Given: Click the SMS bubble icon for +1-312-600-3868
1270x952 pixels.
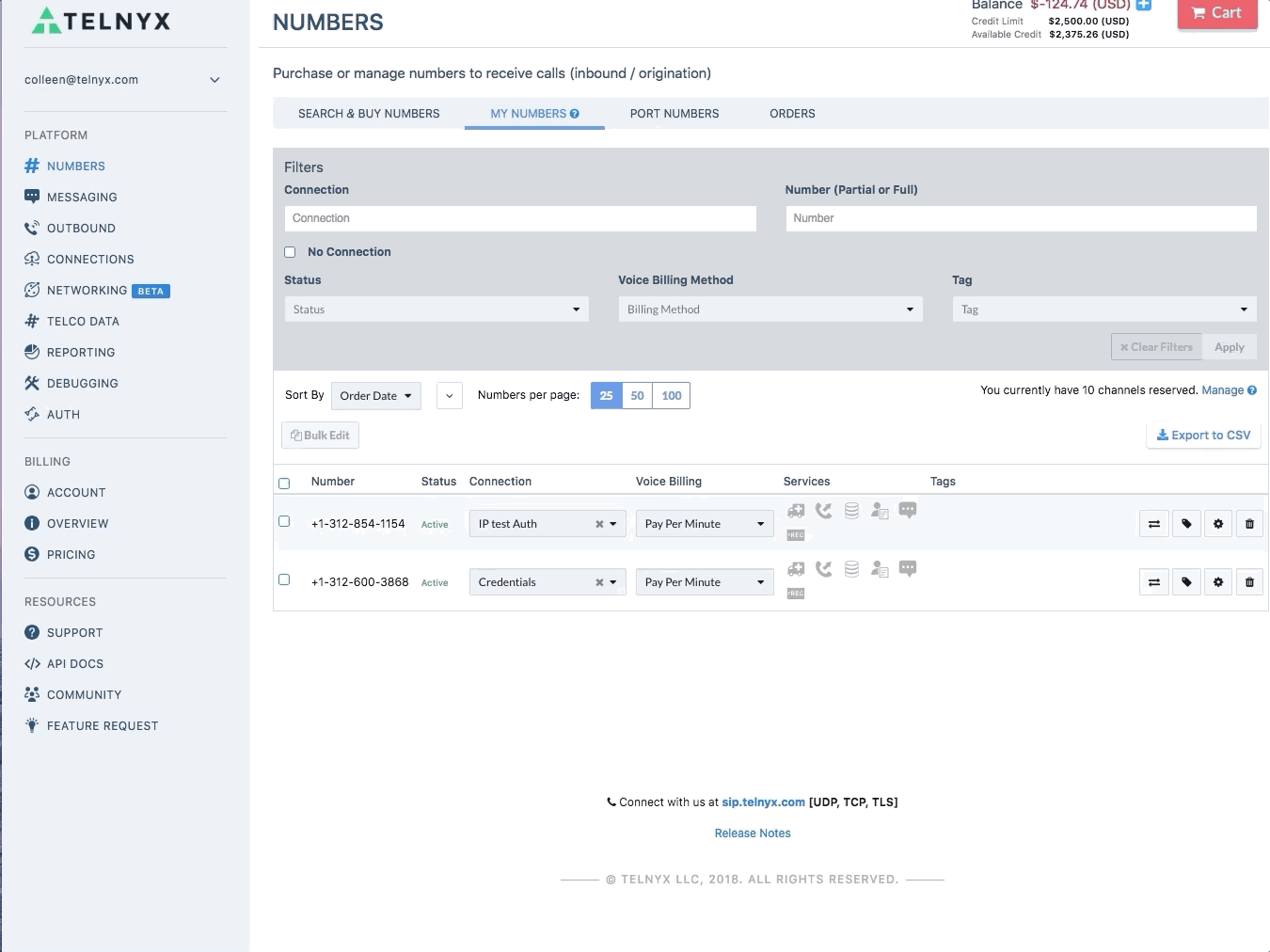Looking at the screenshot, I should 908,569.
